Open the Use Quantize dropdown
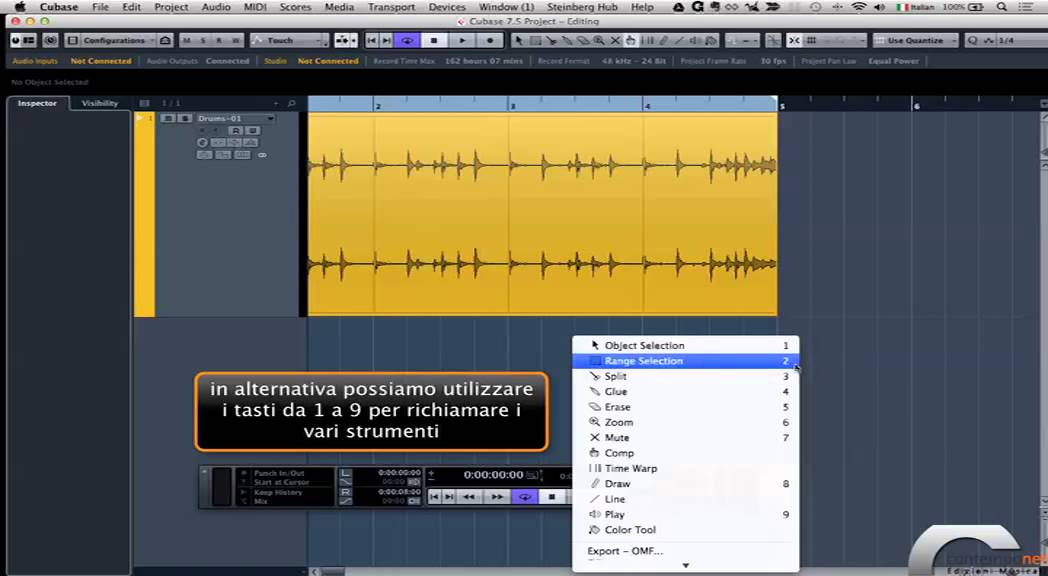 coord(915,40)
